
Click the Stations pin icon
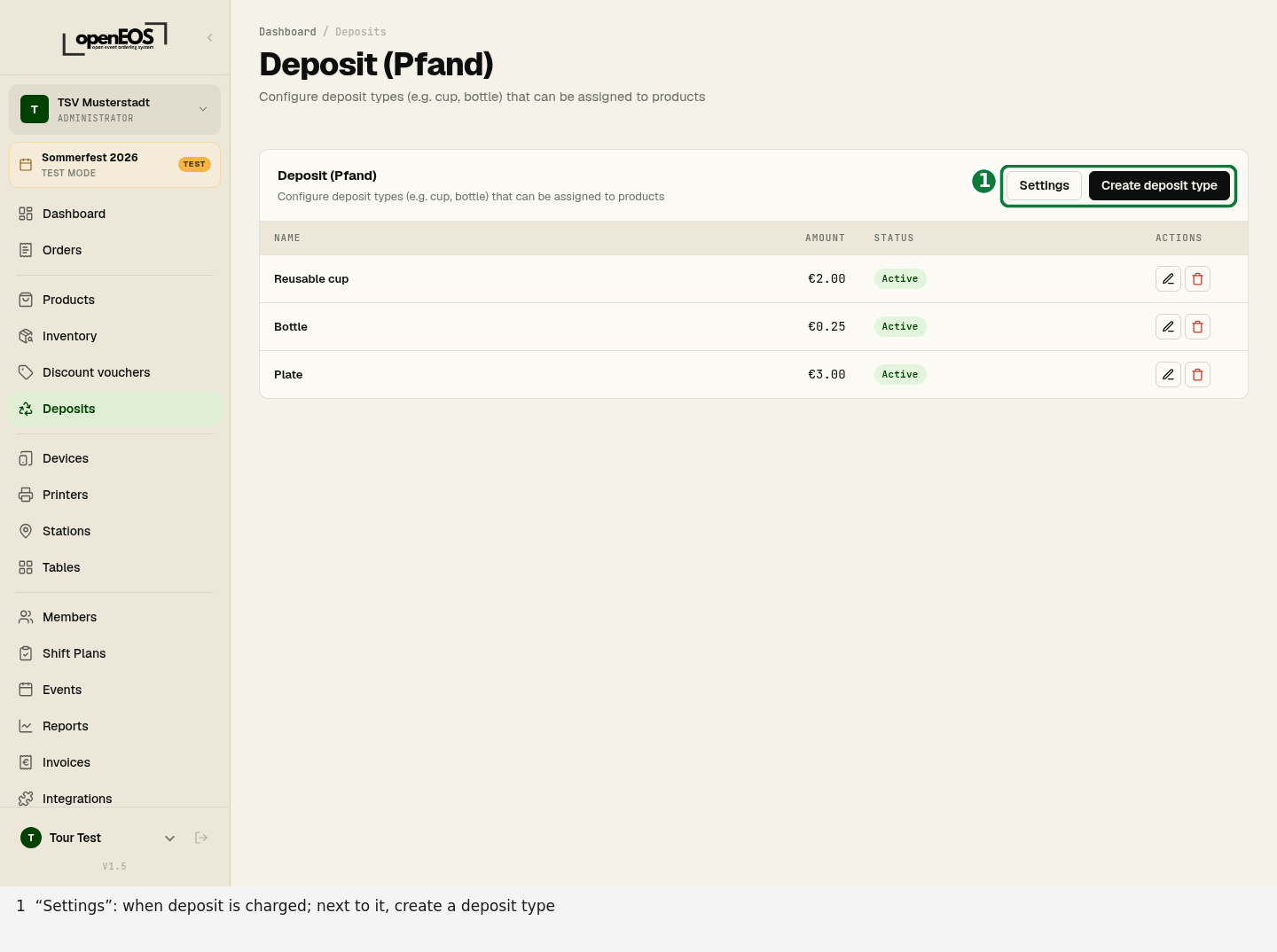pyautogui.click(x=26, y=531)
